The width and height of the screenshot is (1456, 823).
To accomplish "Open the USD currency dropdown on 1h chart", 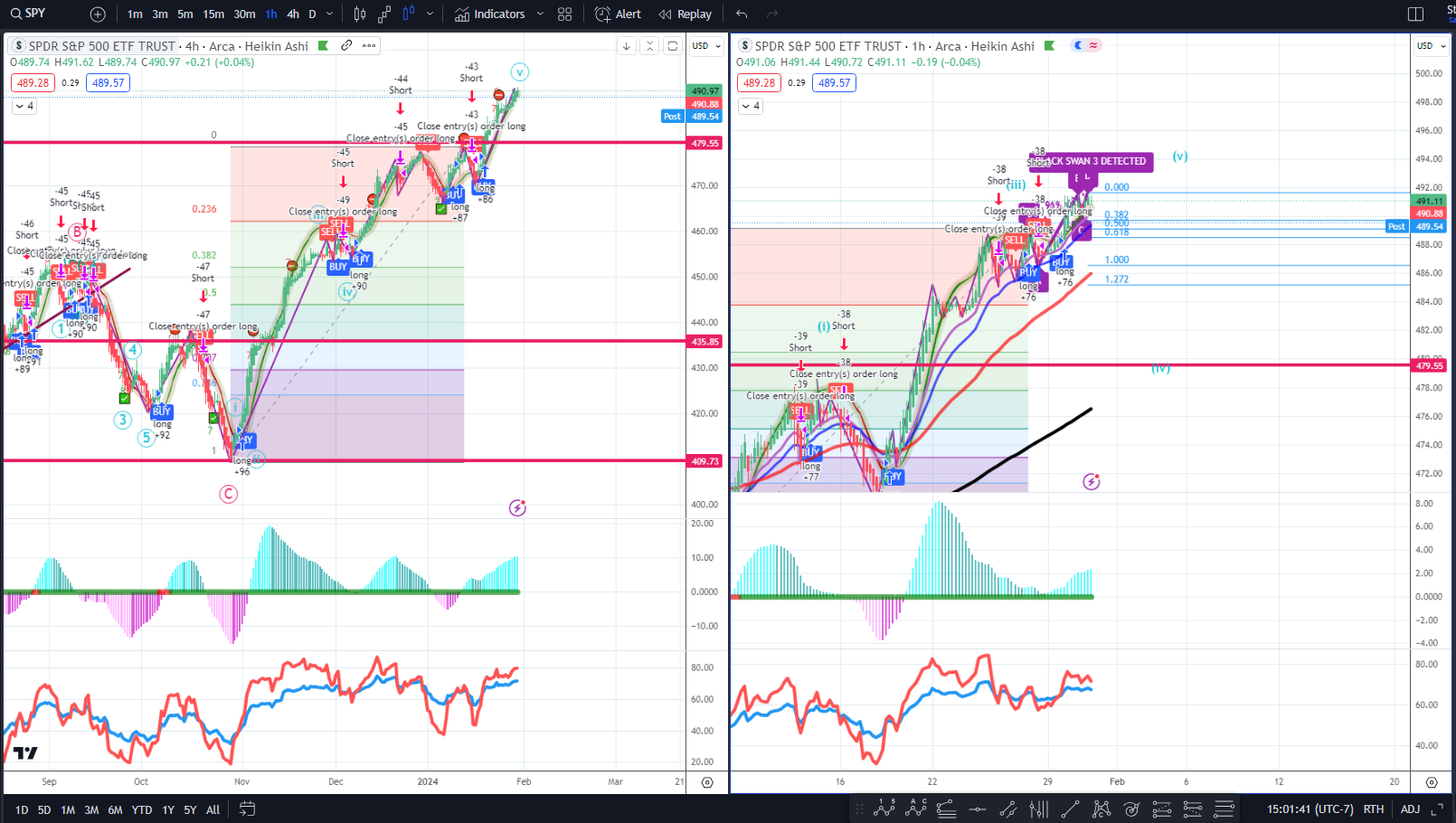I will pos(1432,46).
